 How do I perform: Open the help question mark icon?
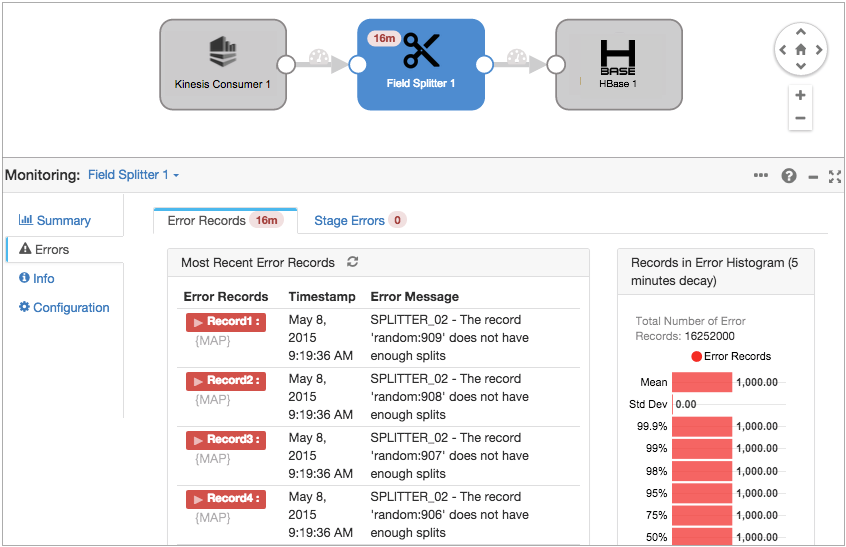(789, 176)
